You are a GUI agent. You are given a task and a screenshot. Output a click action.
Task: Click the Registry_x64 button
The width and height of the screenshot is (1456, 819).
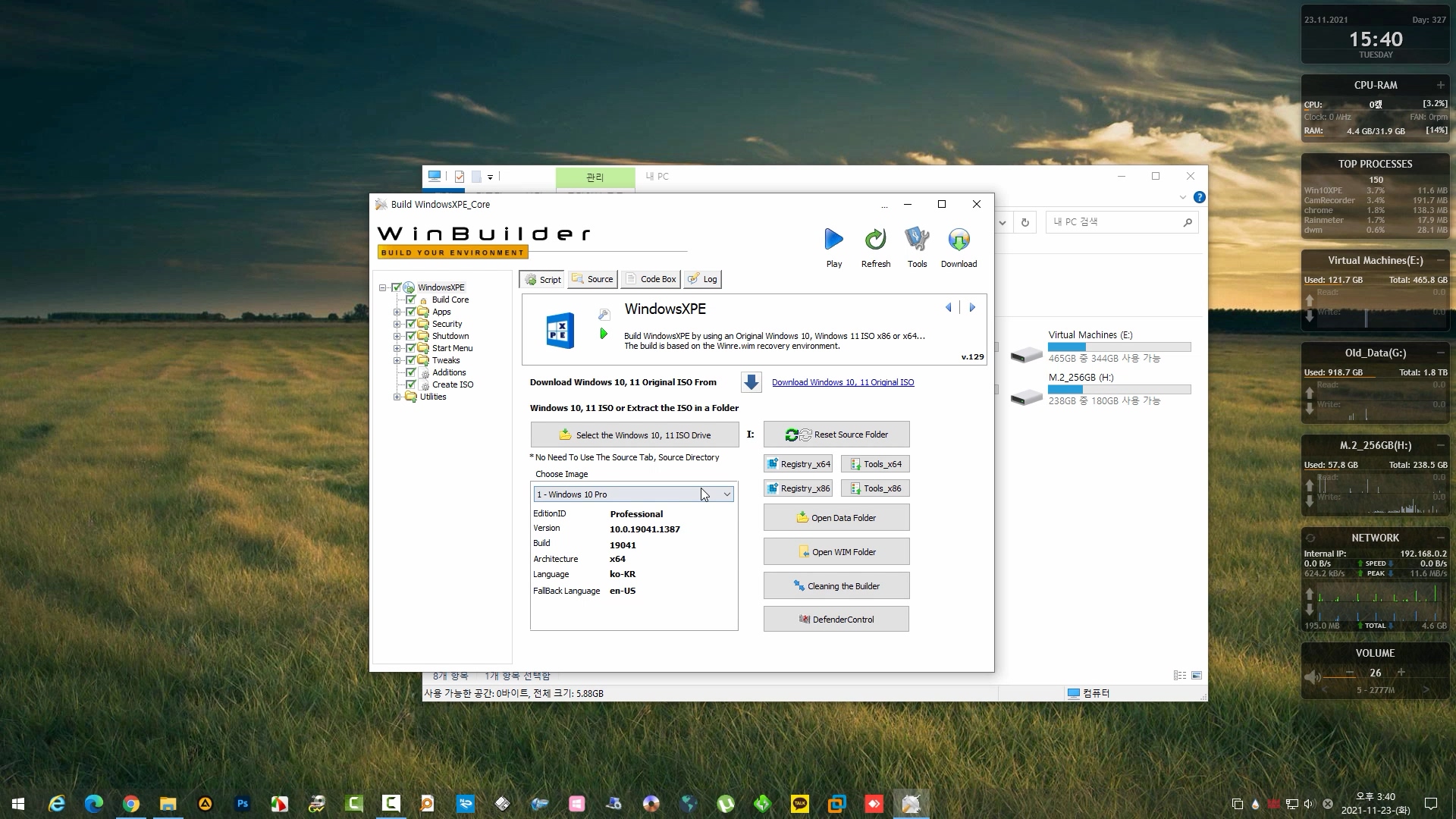[798, 464]
